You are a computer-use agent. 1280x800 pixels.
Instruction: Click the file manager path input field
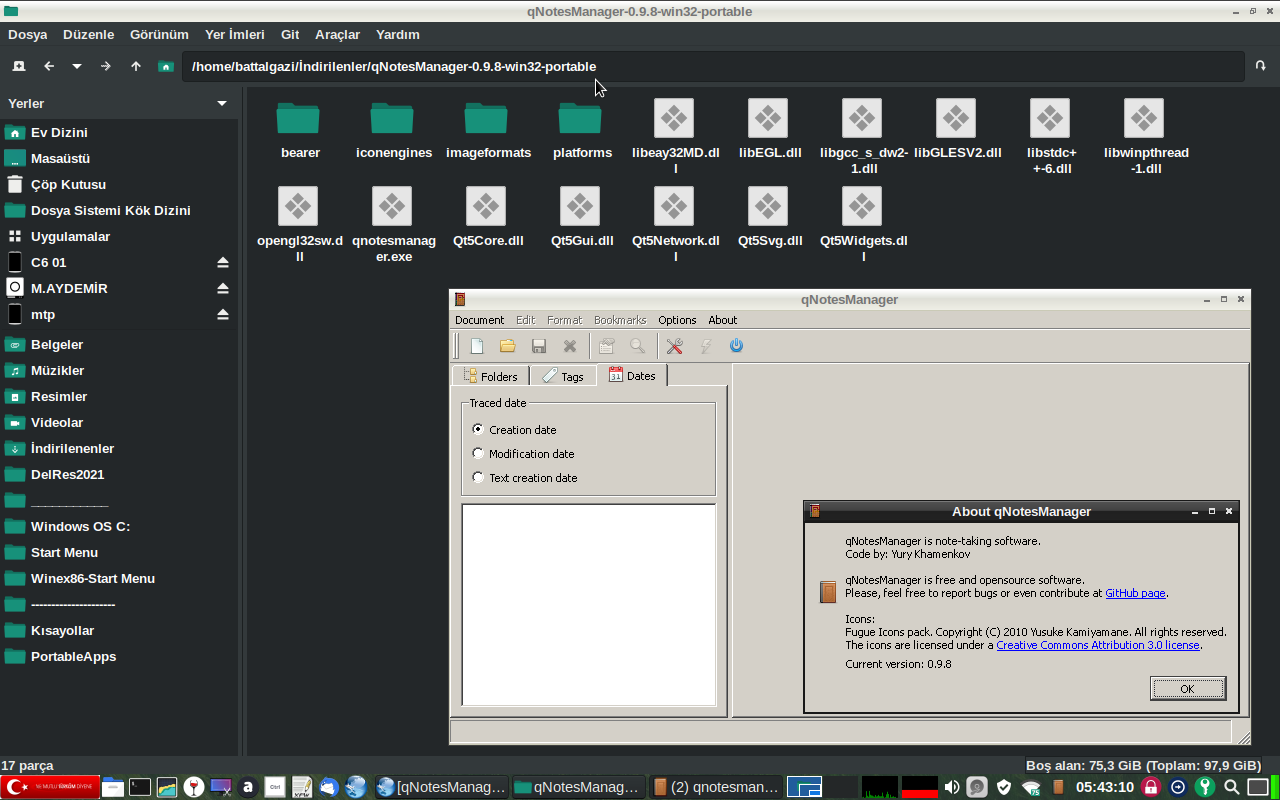tap(713, 66)
